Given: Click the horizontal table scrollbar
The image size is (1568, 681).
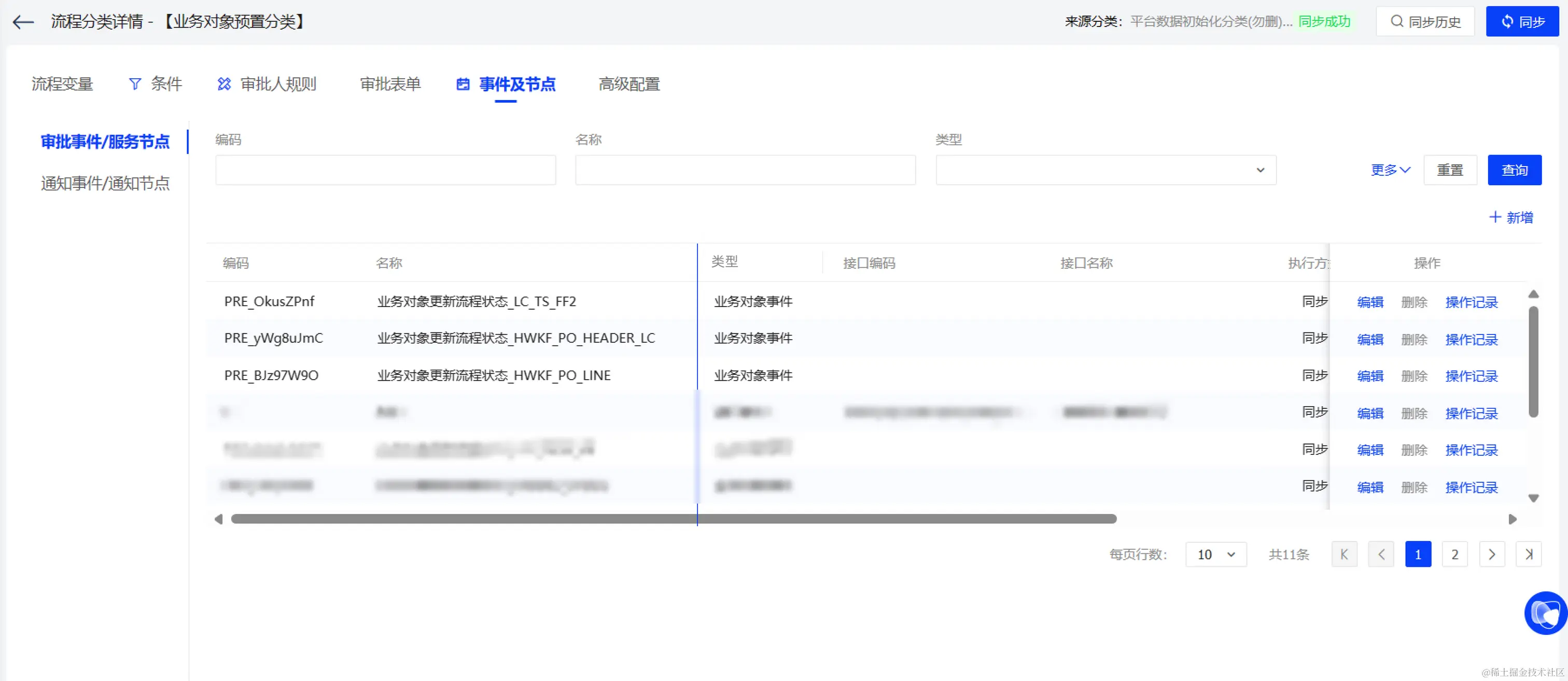Looking at the screenshot, I should click(x=669, y=519).
